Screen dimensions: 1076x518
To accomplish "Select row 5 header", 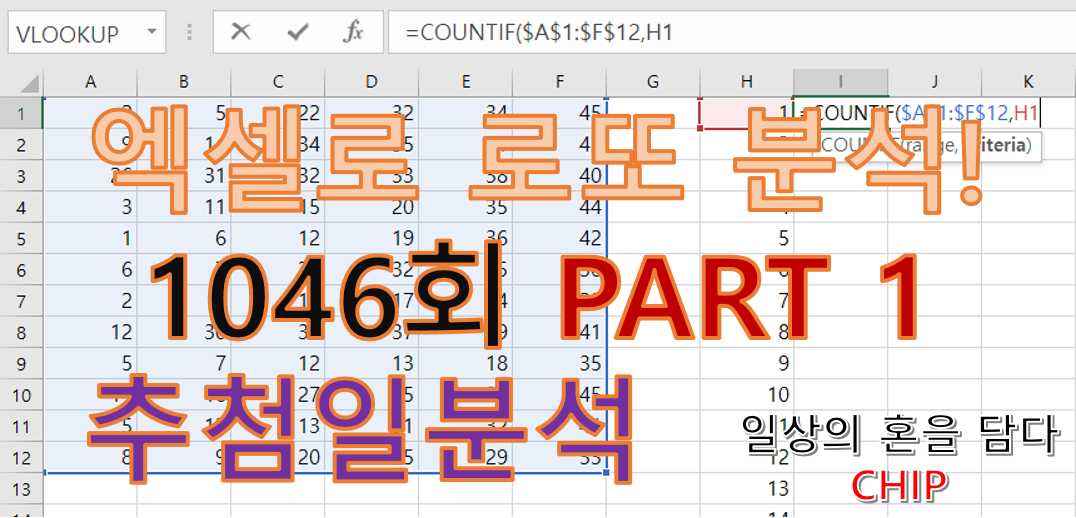I will click(x=21, y=238).
